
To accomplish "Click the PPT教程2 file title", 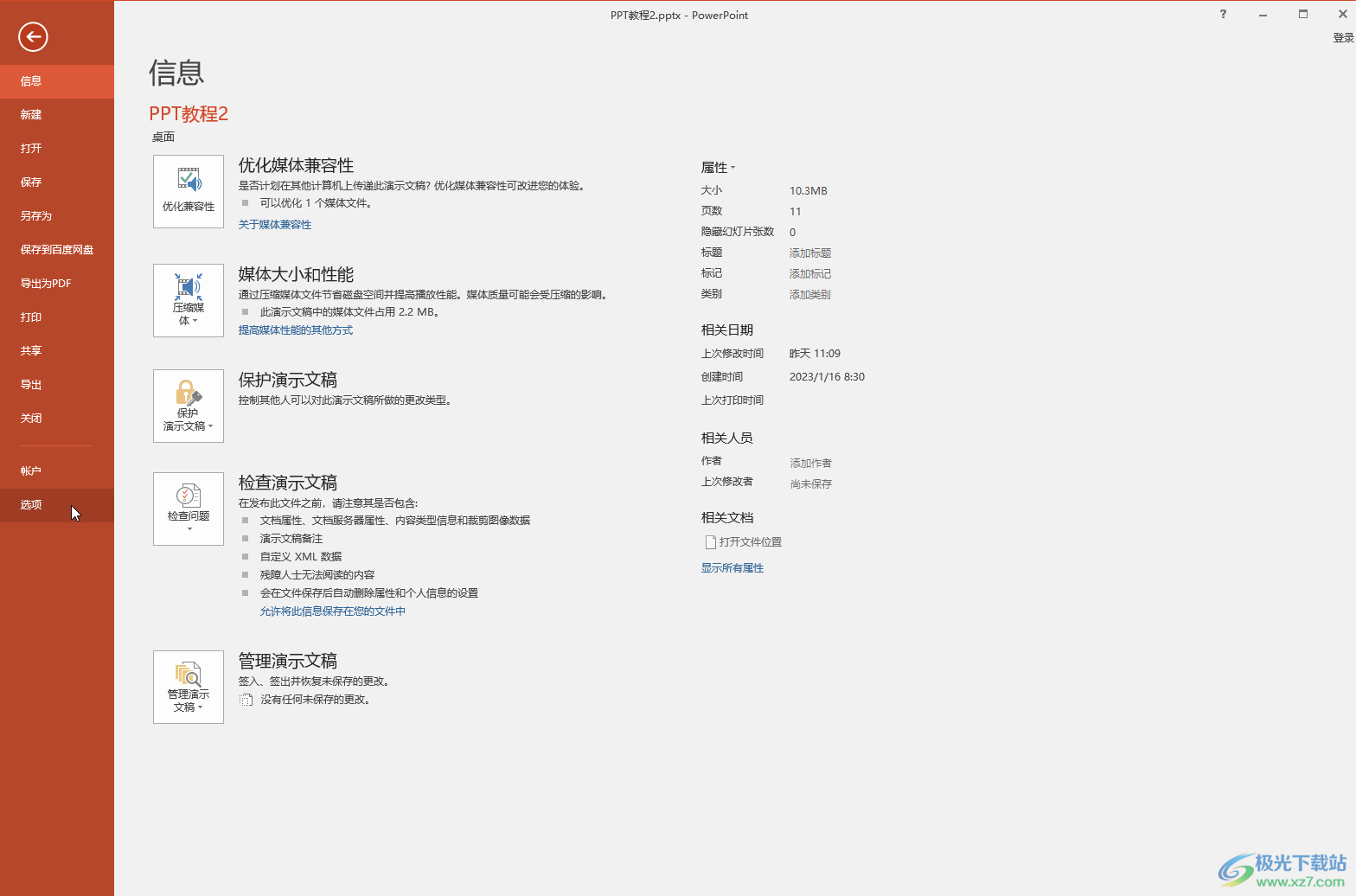I will 189,114.
